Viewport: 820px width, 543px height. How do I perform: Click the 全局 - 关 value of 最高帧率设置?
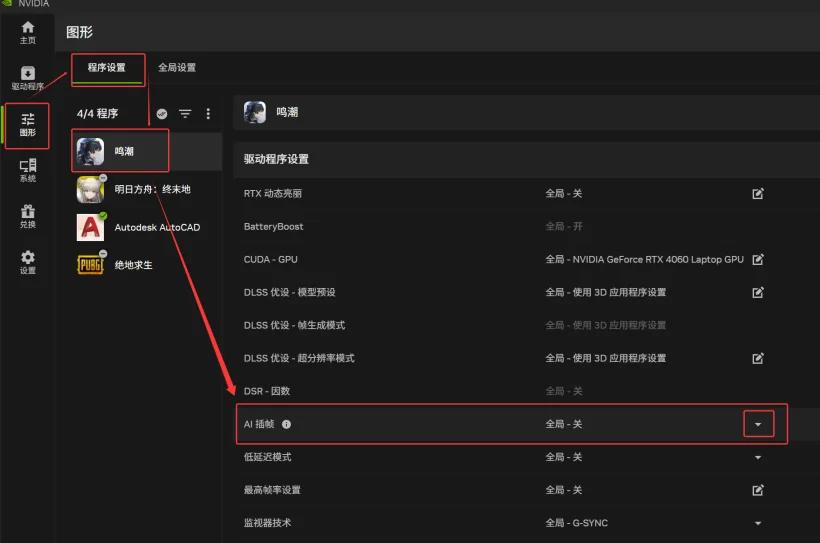564,490
